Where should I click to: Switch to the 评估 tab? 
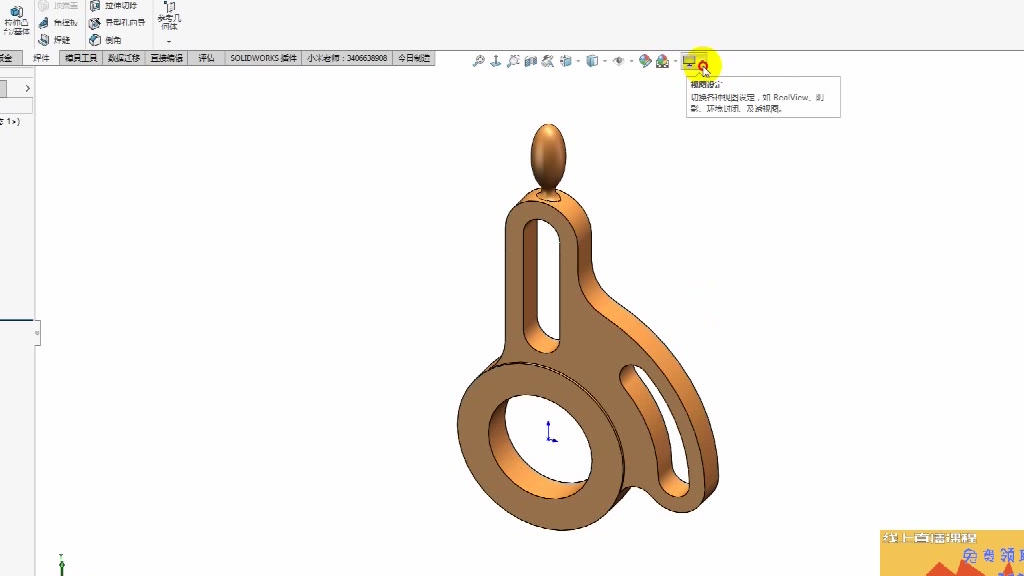pos(206,58)
